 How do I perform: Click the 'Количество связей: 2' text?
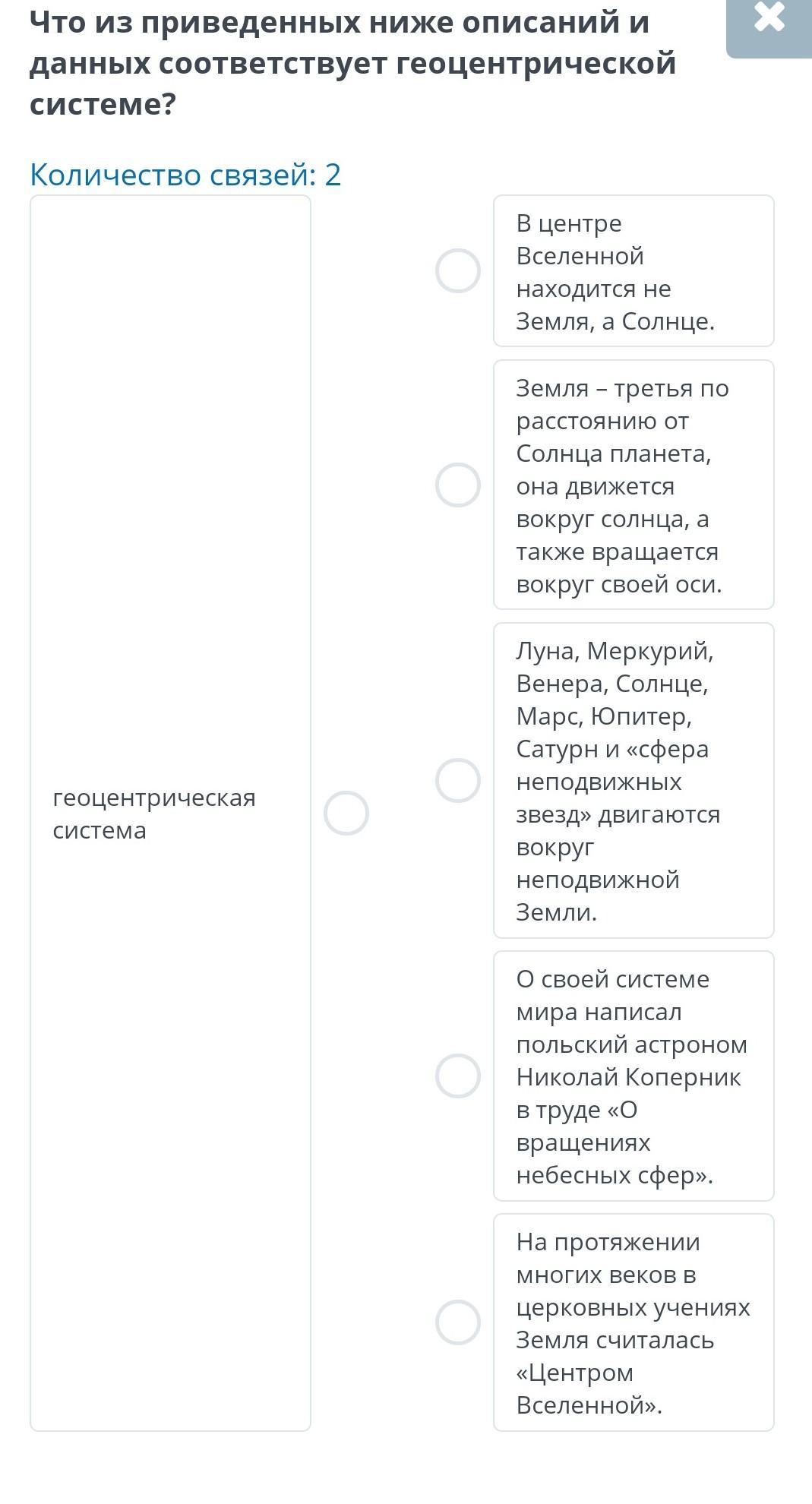(x=185, y=175)
